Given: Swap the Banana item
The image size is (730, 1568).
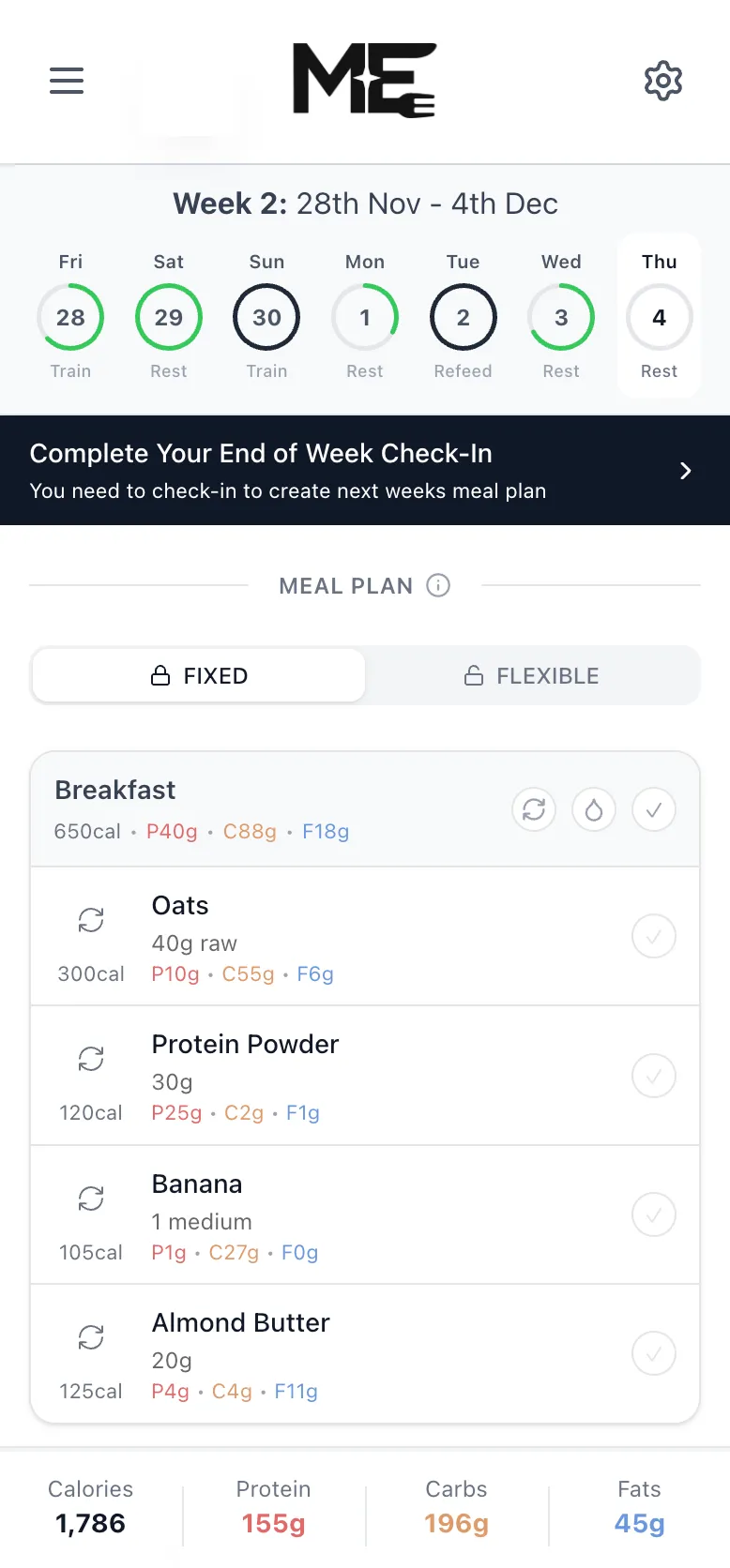Looking at the screenshot, I should point(90,1198).
